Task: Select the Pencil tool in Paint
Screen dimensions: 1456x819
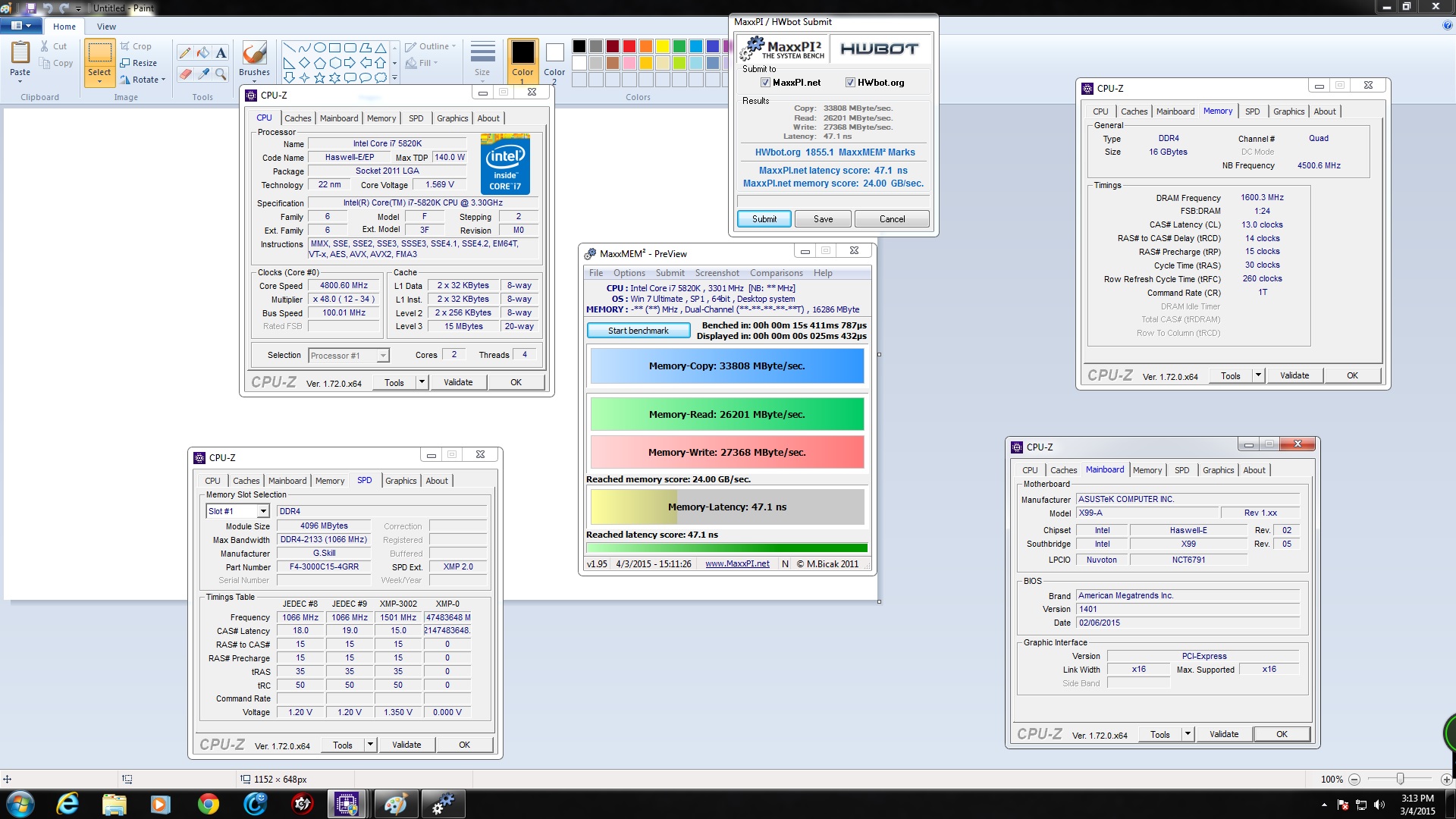Action: click(184, 52)
